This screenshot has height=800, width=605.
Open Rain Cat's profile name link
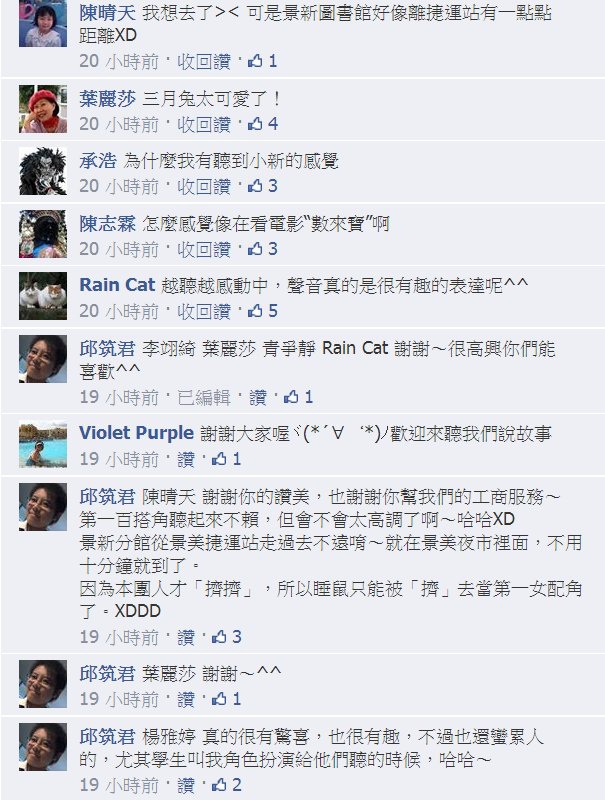pos(117,285)
